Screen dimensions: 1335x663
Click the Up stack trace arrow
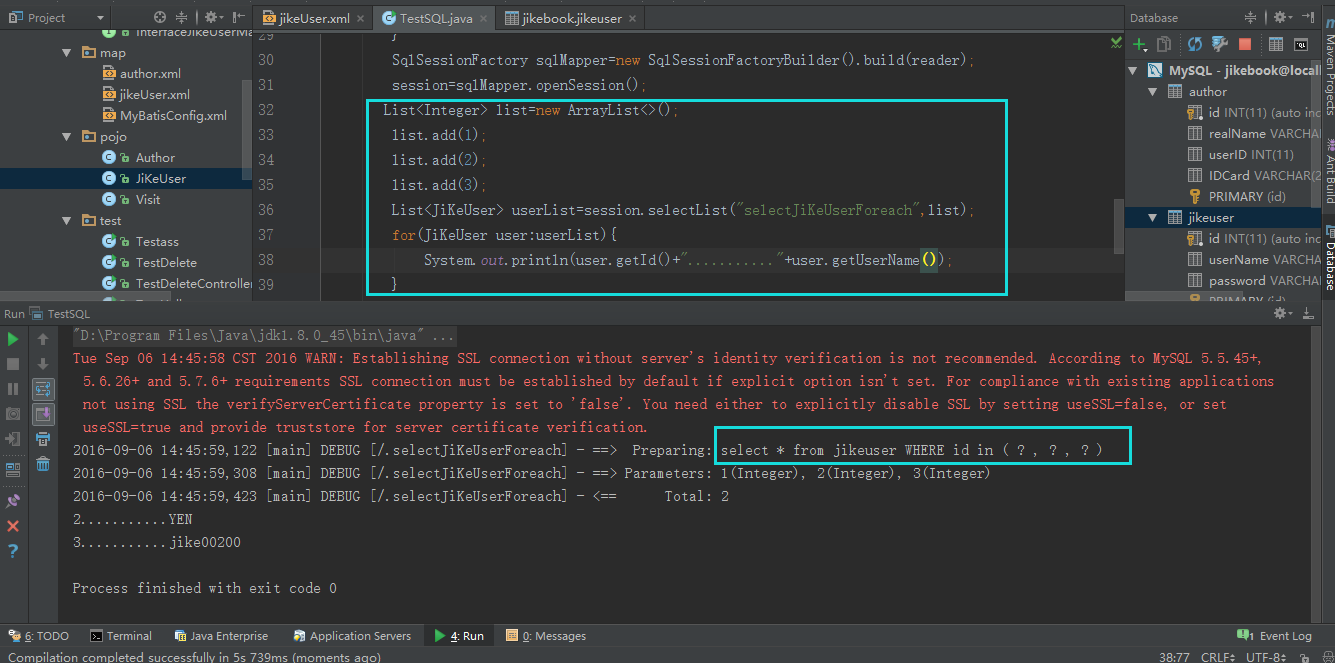pos(43,339)
